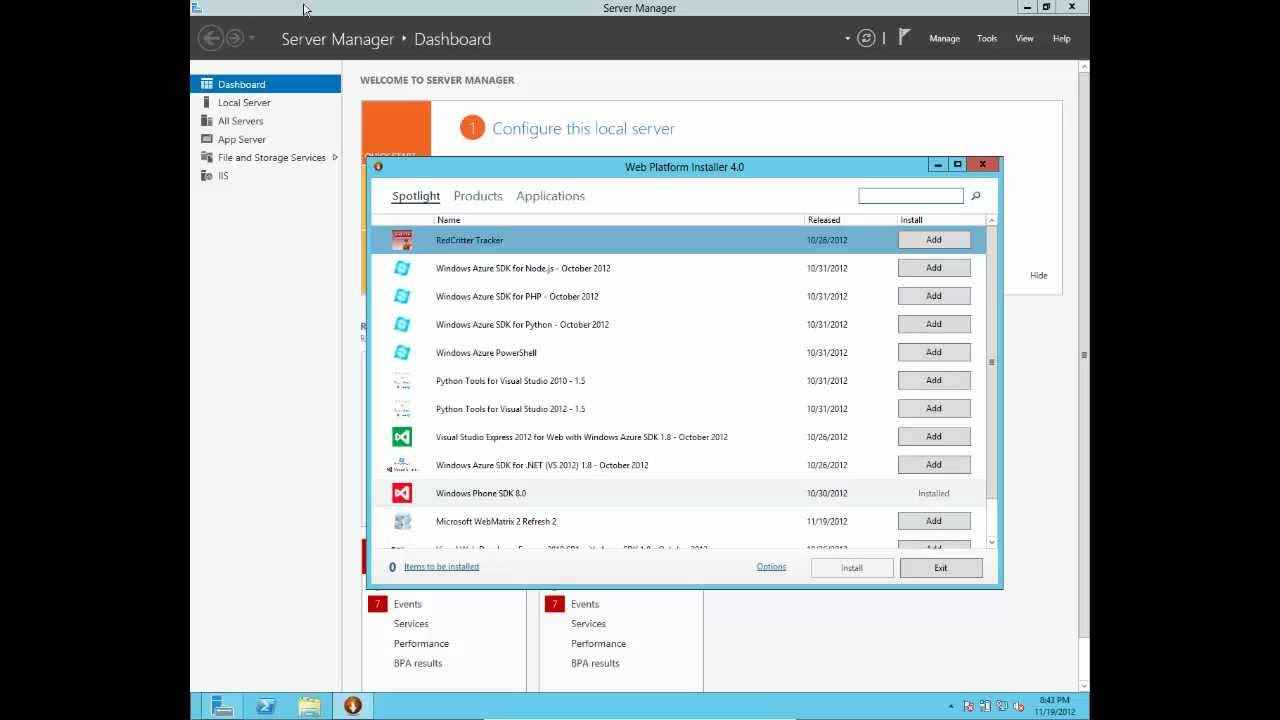1280x720 pixels.
Task: Add RedCritter Tracker
Action: coord(934,240)
